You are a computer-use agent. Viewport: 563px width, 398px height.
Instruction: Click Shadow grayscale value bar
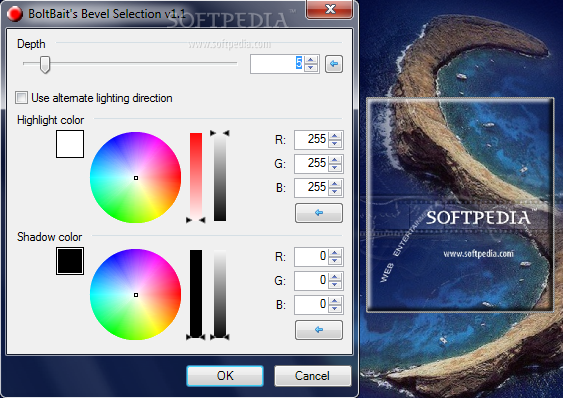pyautogui.click(x=220, y=294)
